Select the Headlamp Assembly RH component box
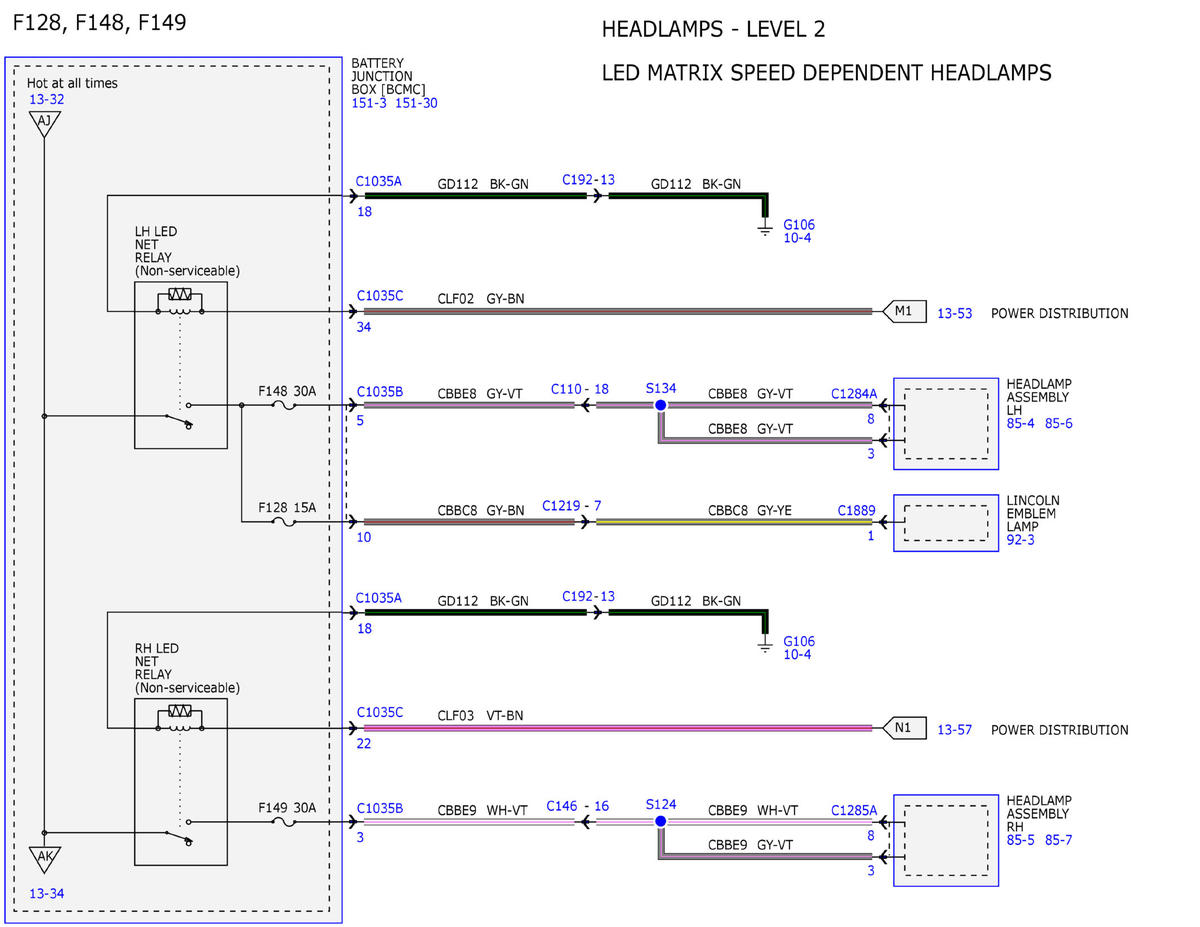Screen dimensions: 1200x927 pos(946,840)
